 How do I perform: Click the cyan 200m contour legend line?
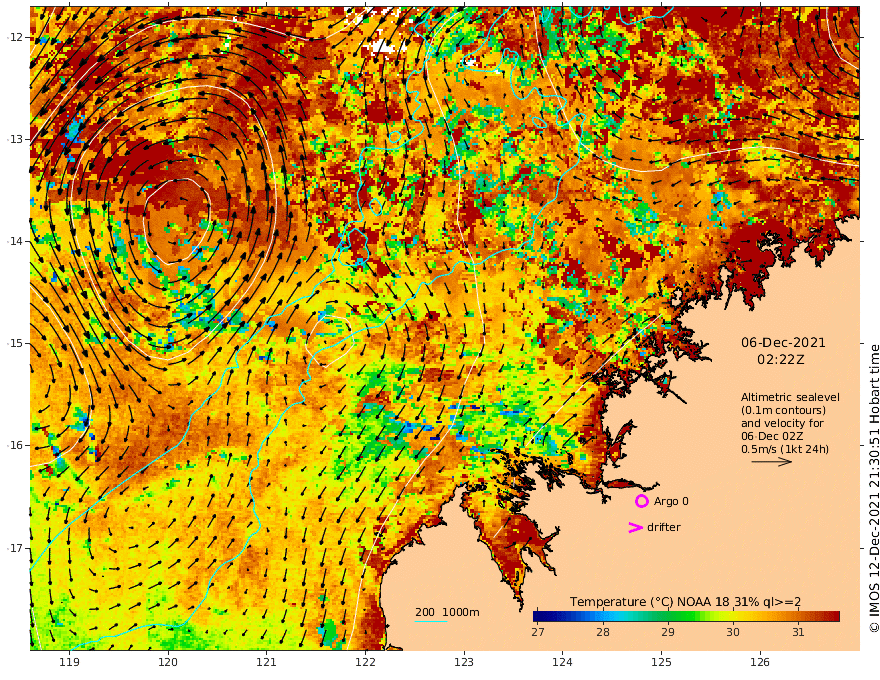(x=431, y=622)
